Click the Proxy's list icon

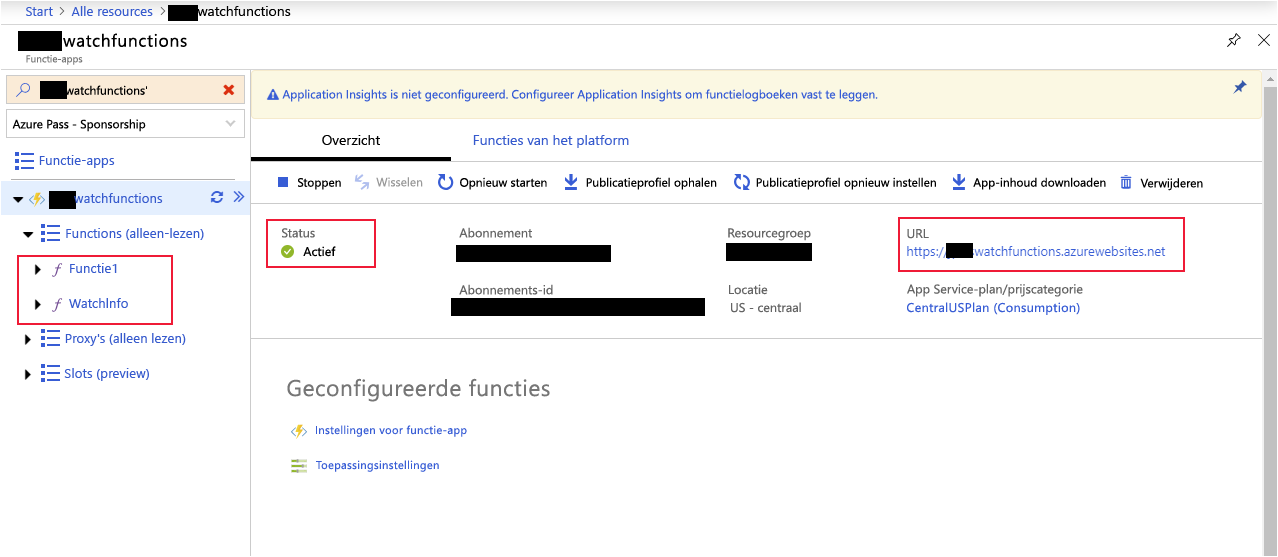pos(50,339)
